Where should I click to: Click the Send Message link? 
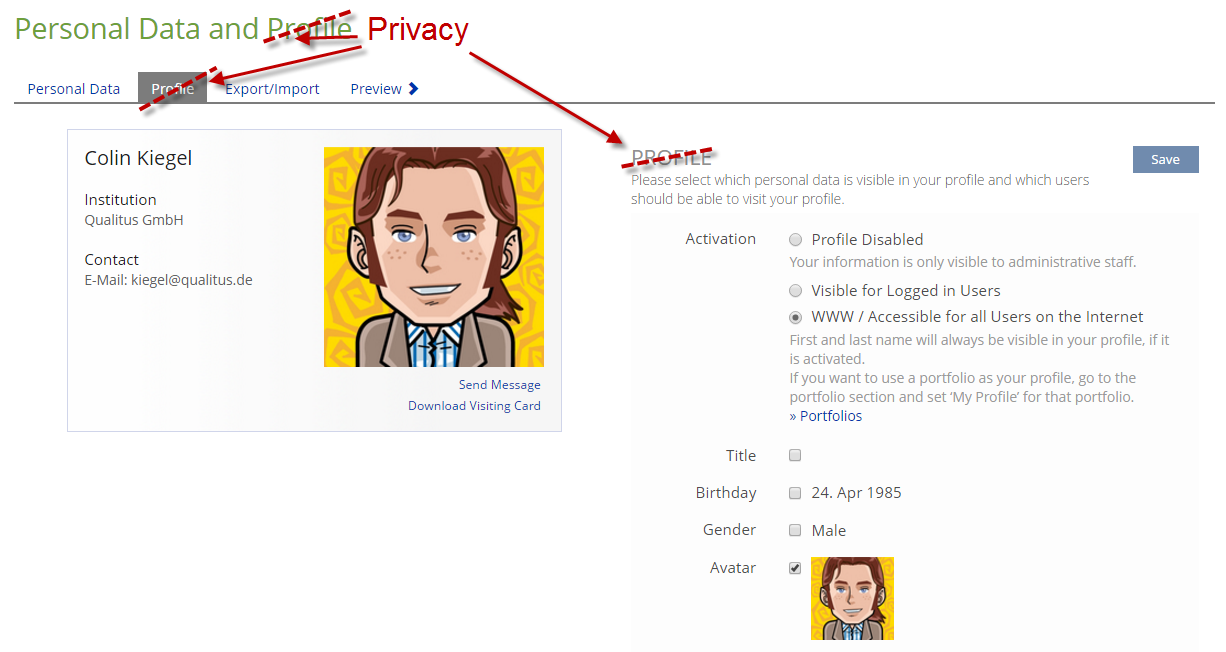[x=499, y=385]
